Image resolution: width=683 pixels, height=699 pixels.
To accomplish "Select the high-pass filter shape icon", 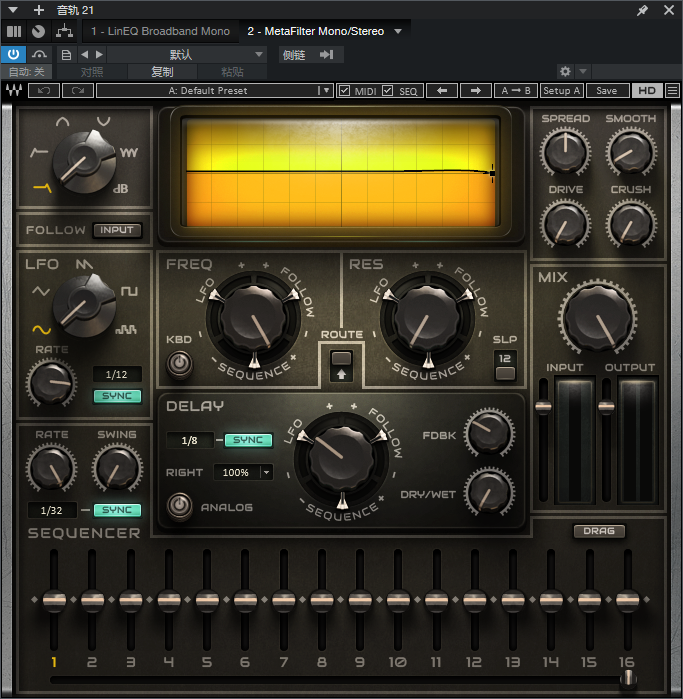I will coord(39,153).
